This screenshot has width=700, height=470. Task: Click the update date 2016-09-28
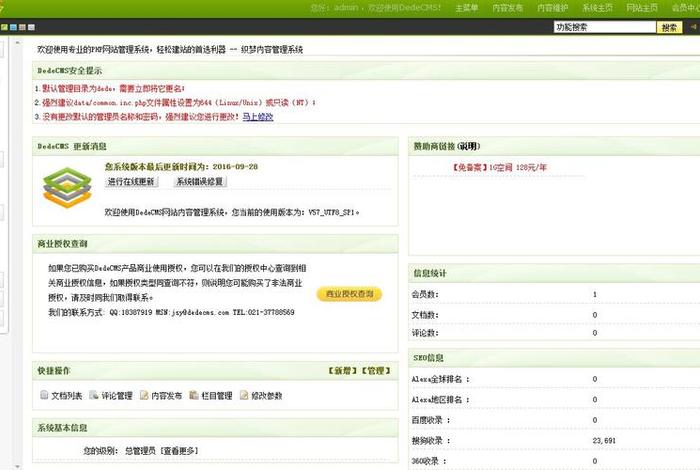[x=235, y=166]
